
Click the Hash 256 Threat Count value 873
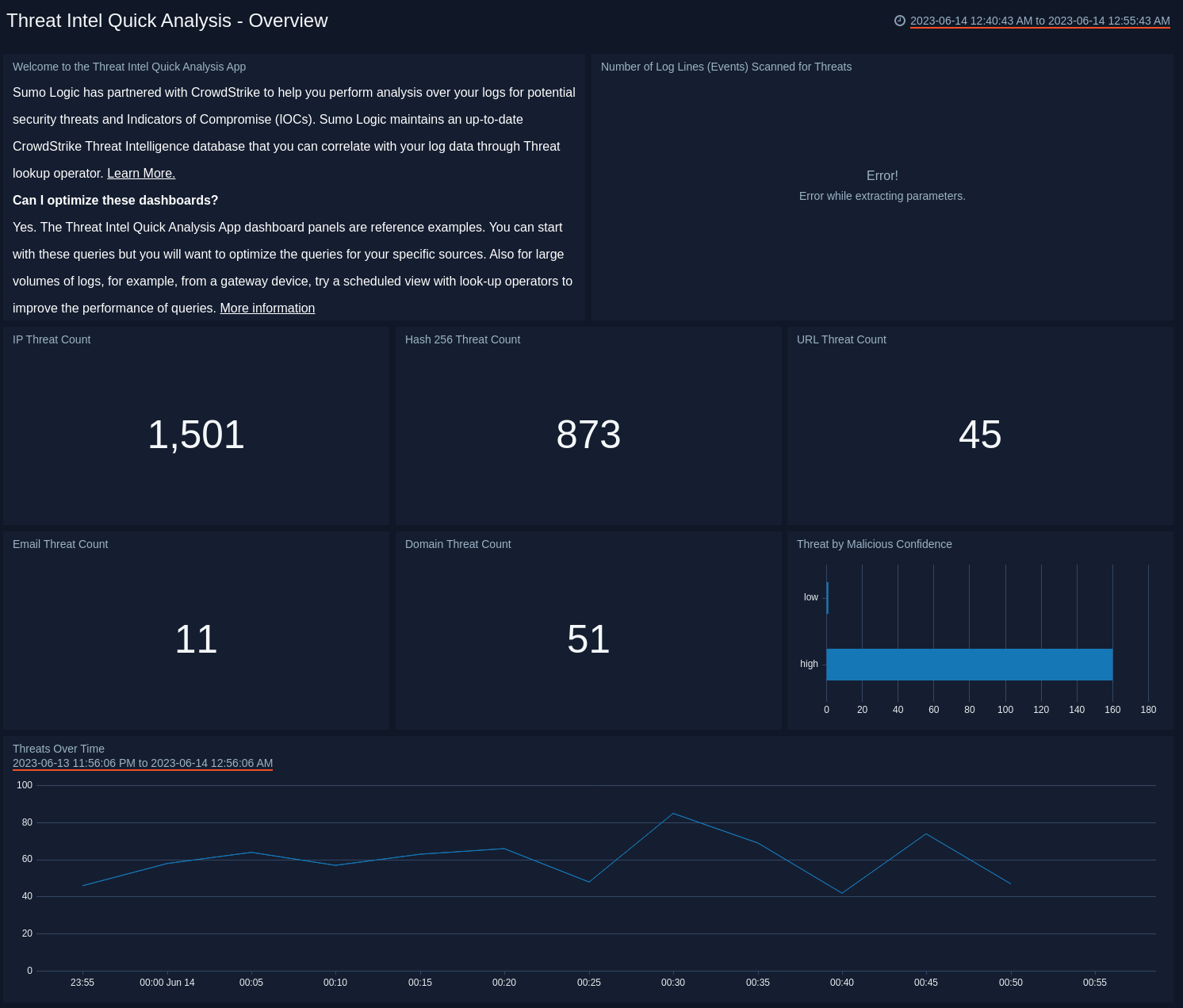point(588,435)
